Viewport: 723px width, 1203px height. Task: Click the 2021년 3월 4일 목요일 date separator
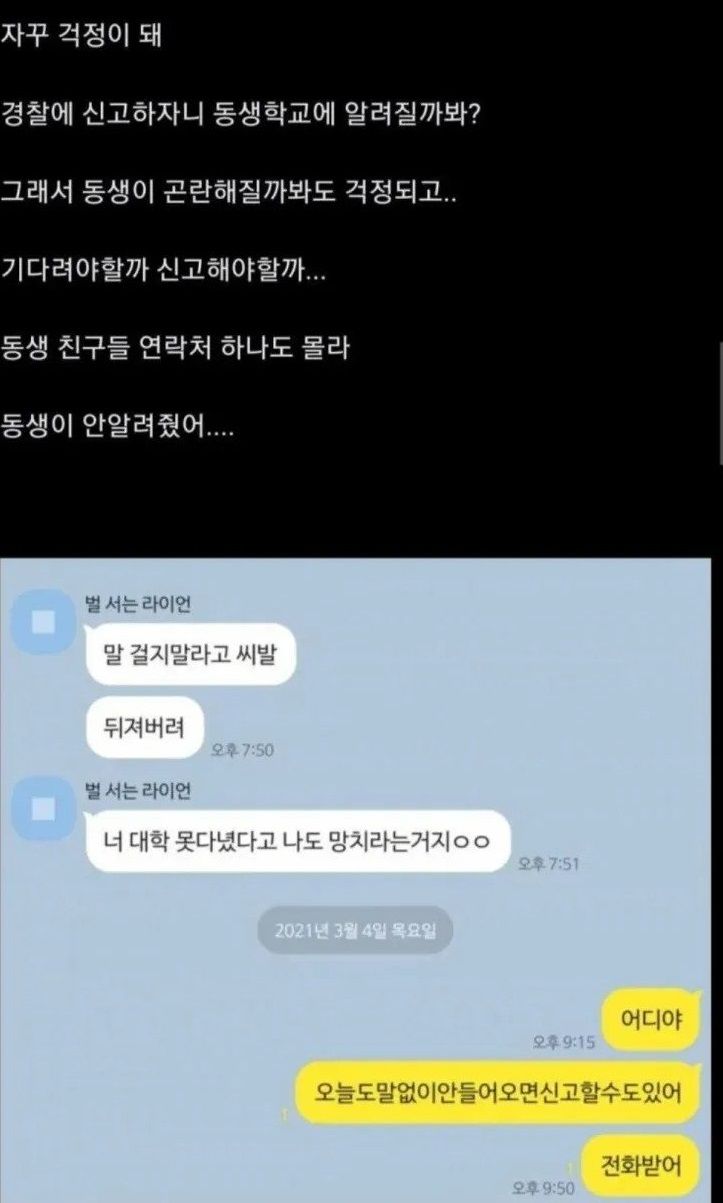tap(355, 932)
